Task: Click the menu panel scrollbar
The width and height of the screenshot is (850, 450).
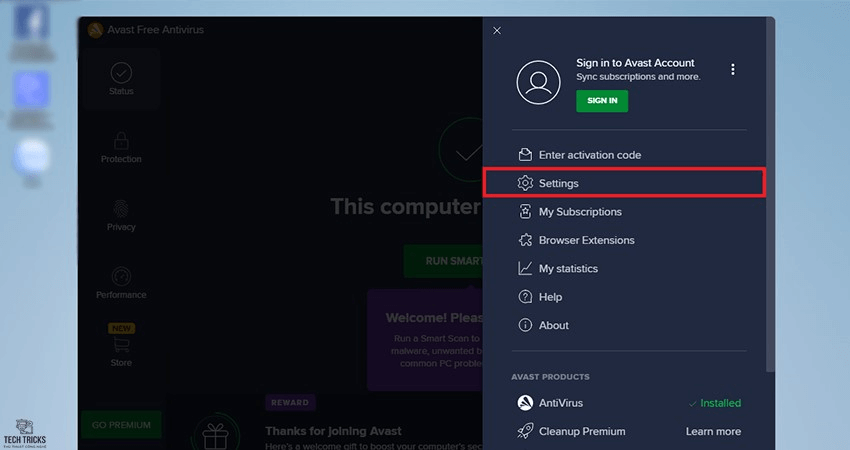Action: (770, 195)
